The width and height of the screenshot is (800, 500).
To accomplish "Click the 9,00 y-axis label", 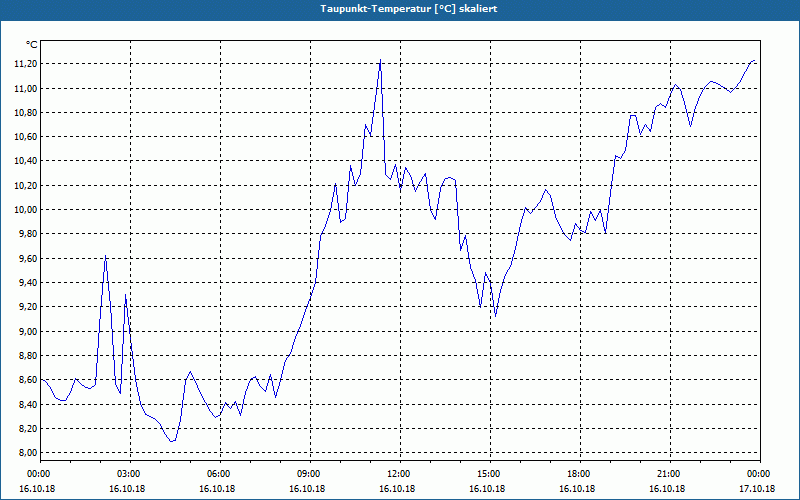I will coord(29,332).
